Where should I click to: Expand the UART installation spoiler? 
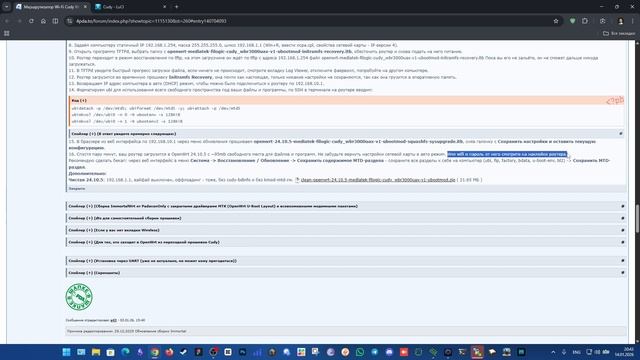(x=346, y=260)
